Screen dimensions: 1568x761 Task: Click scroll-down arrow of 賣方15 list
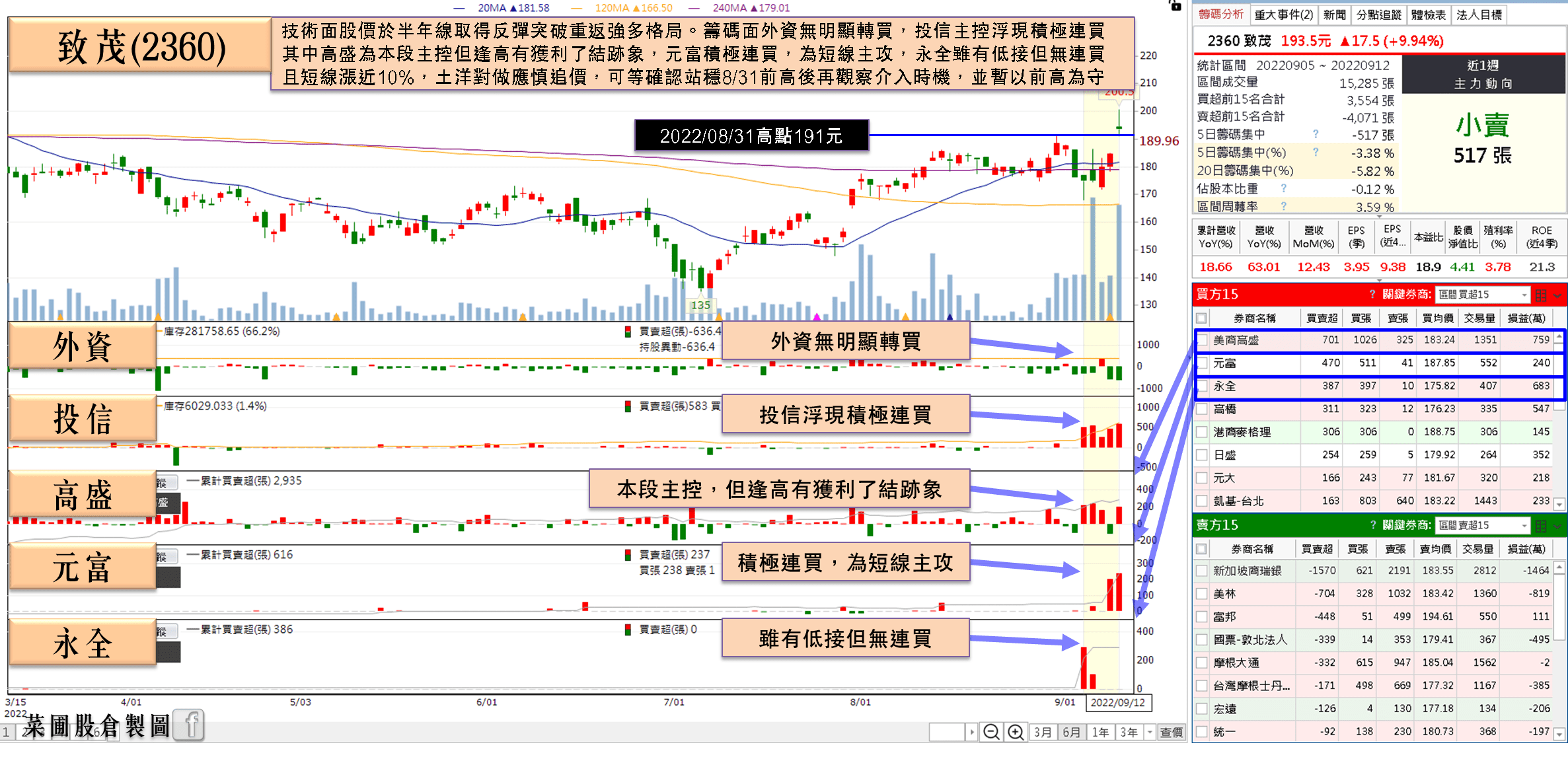1559,734
